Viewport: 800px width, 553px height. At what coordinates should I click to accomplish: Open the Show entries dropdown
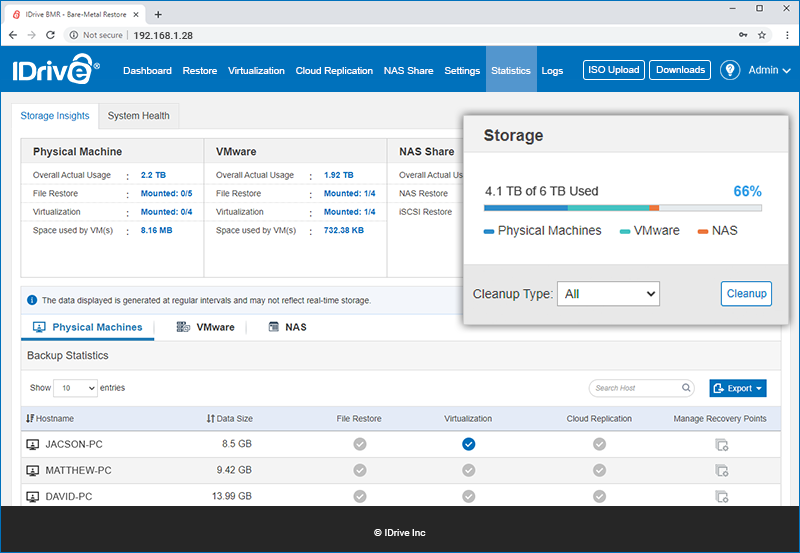75,388
